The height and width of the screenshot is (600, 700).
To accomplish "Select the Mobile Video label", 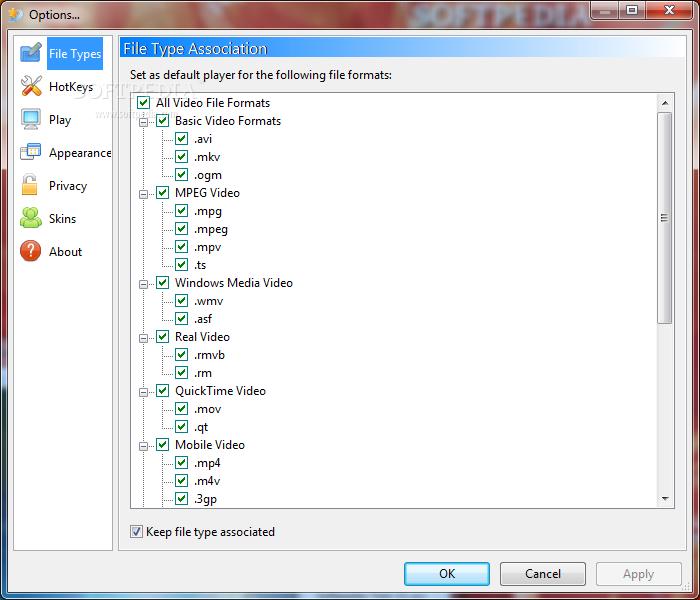I will tap(210, 445).
